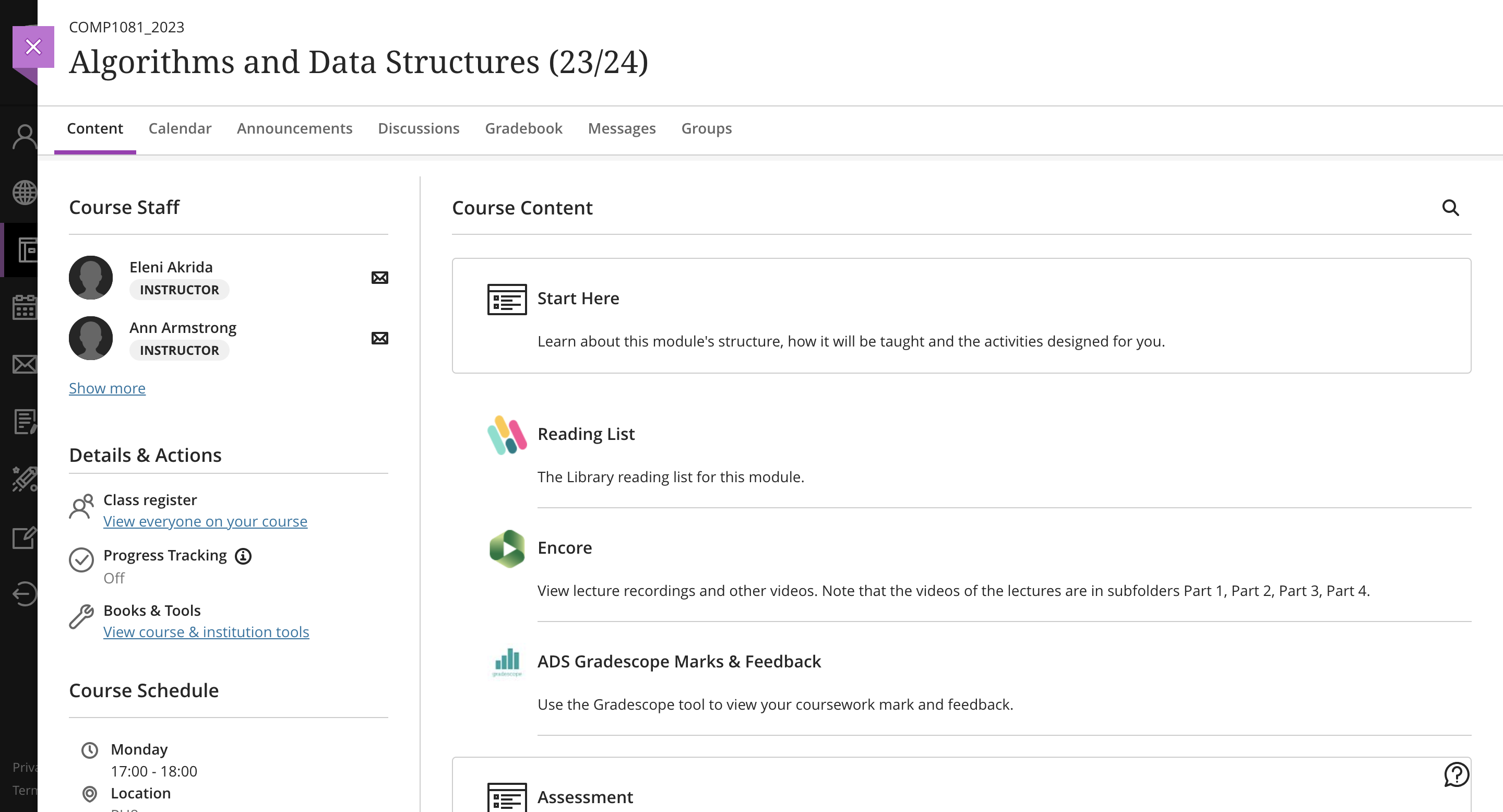Screen dimensions: 1503x812
Task: Open the globe institution page icon
Action: (25, 193)
